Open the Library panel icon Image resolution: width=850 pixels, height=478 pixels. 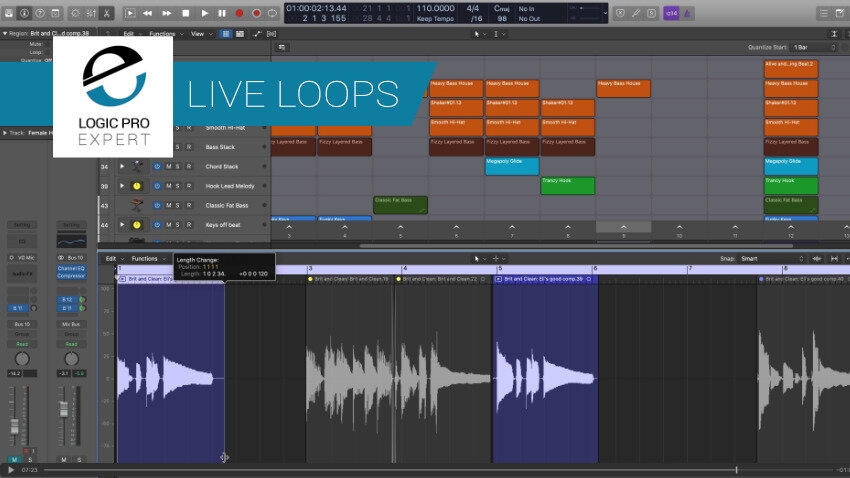click(9, 13)
